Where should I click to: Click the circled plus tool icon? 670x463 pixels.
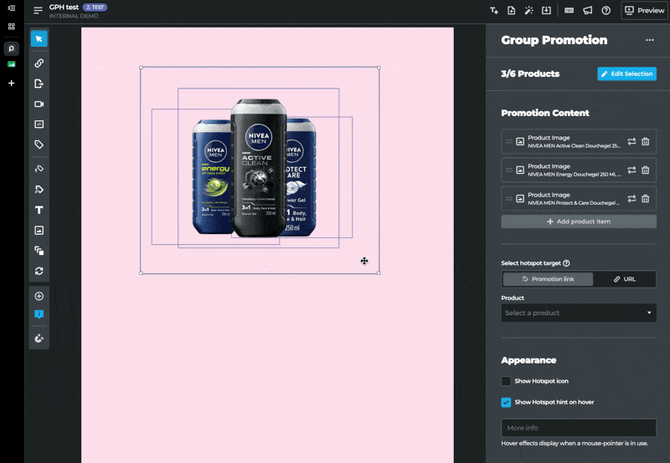39,296
